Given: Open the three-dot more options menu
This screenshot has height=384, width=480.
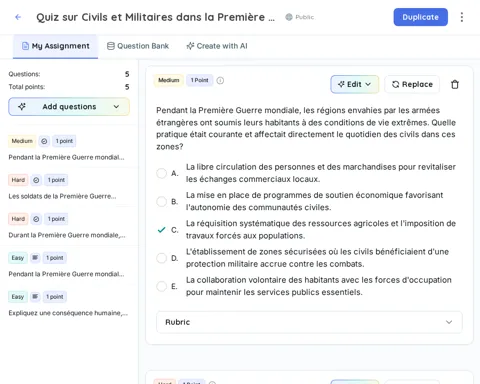Looking at the screenshot, I should (x=462, y=17).
